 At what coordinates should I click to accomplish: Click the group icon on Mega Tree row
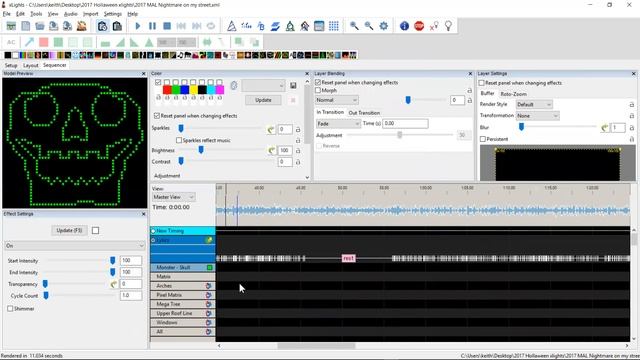[x=208, y=304]
